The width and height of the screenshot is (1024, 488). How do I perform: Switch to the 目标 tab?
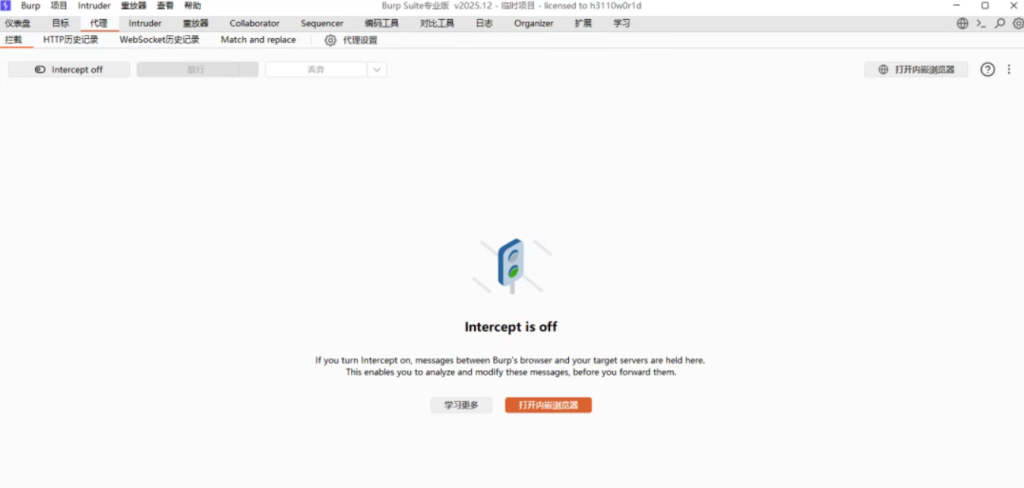(x=61, y=24)
